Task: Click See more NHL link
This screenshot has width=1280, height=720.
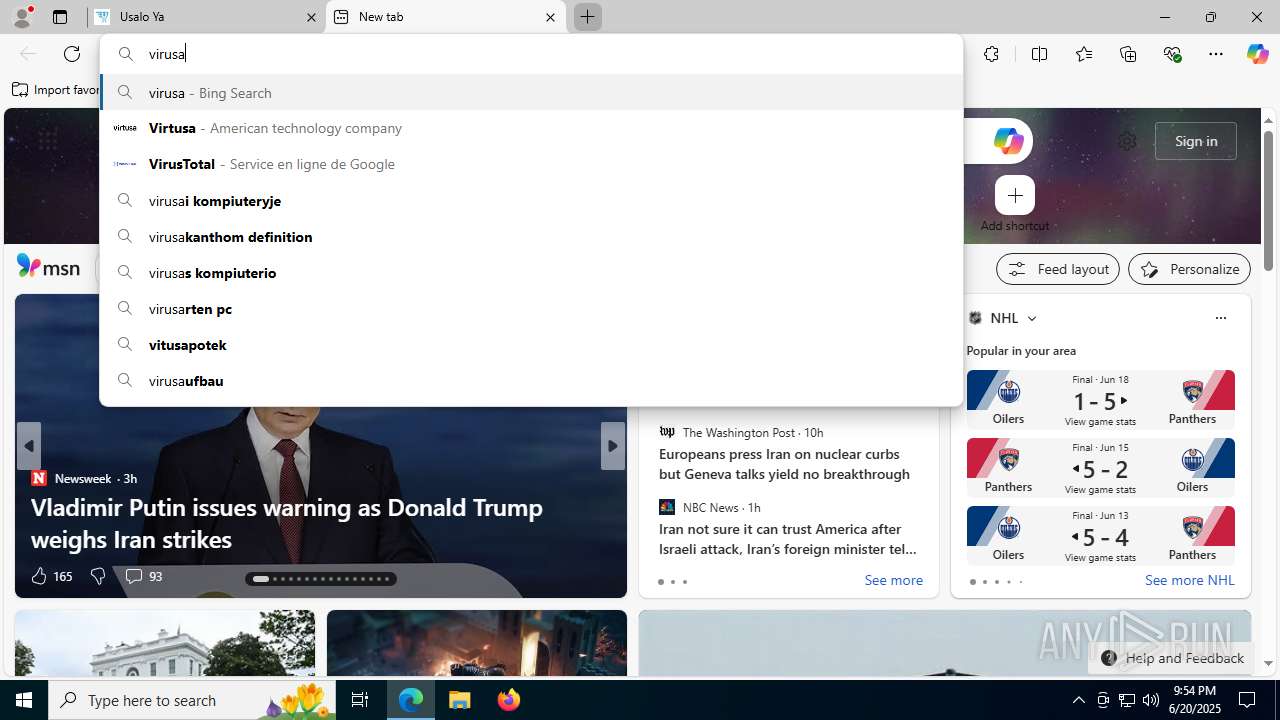Action: (1189, 580)
